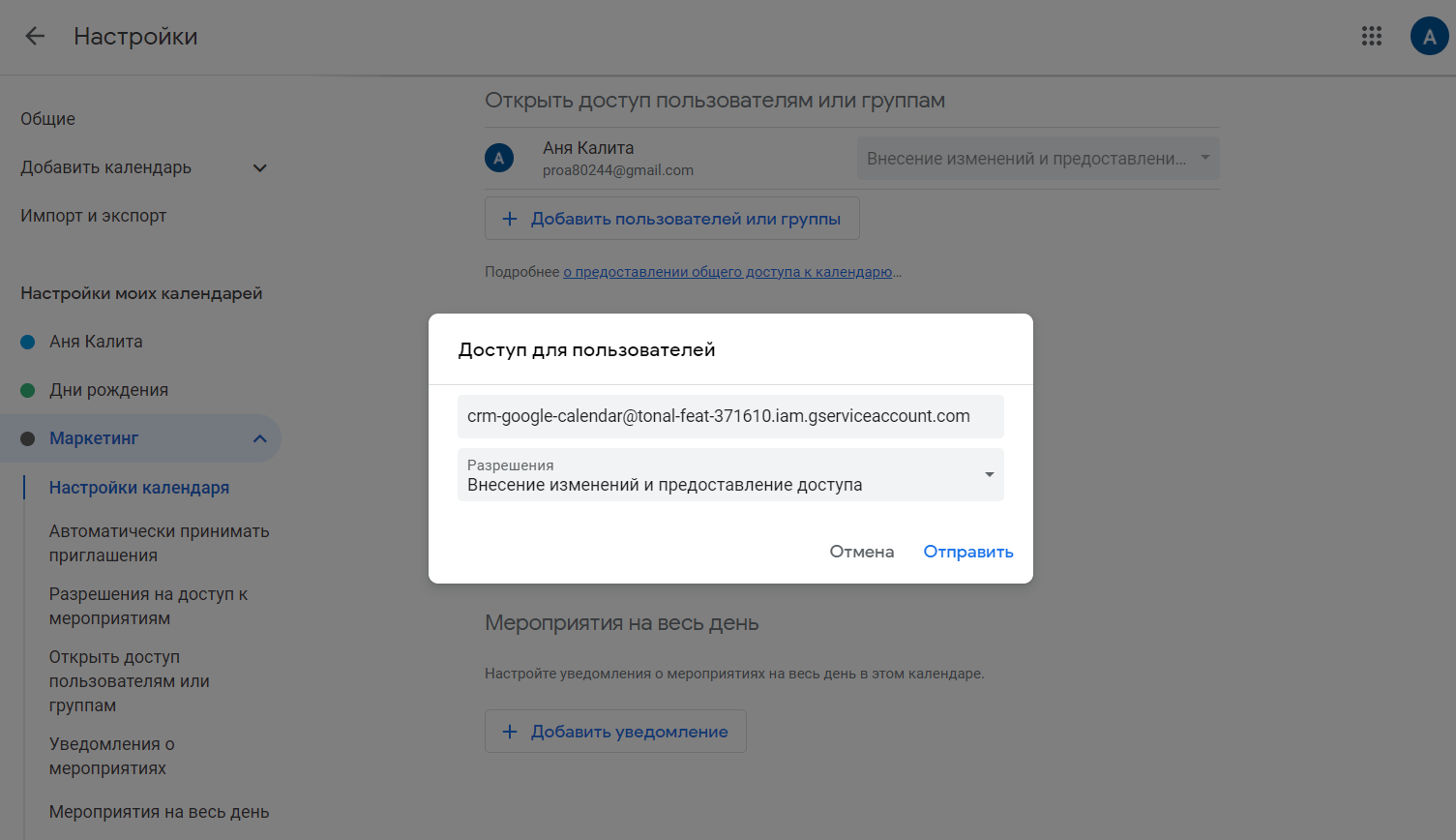Collapse the Маркетинг calendar settings
1456x840 pixels.
pyautogui.click(x=259, y=438)
